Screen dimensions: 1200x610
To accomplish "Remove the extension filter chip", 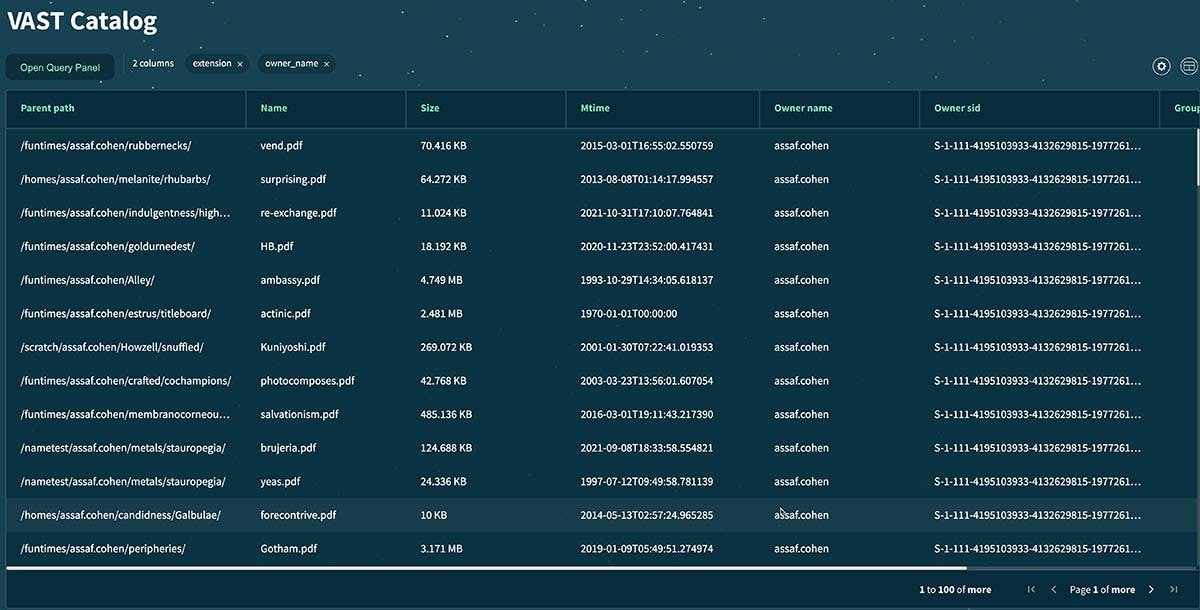I will tap(240, 63).
